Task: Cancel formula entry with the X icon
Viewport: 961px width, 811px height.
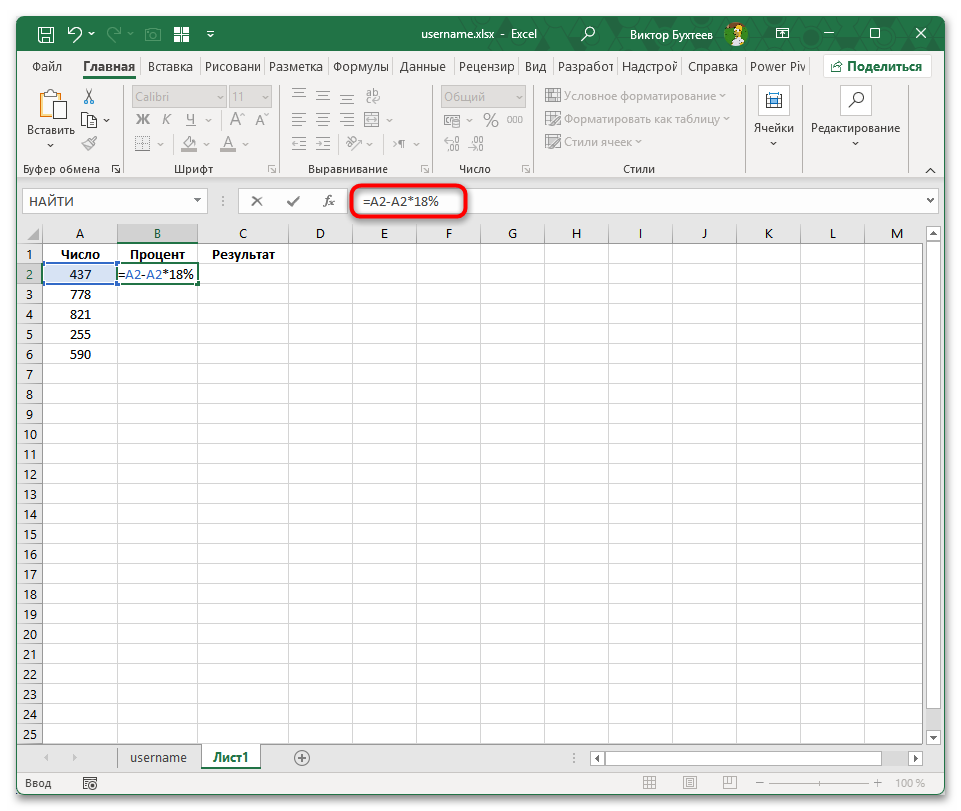Action: click(x=257, y=200)
